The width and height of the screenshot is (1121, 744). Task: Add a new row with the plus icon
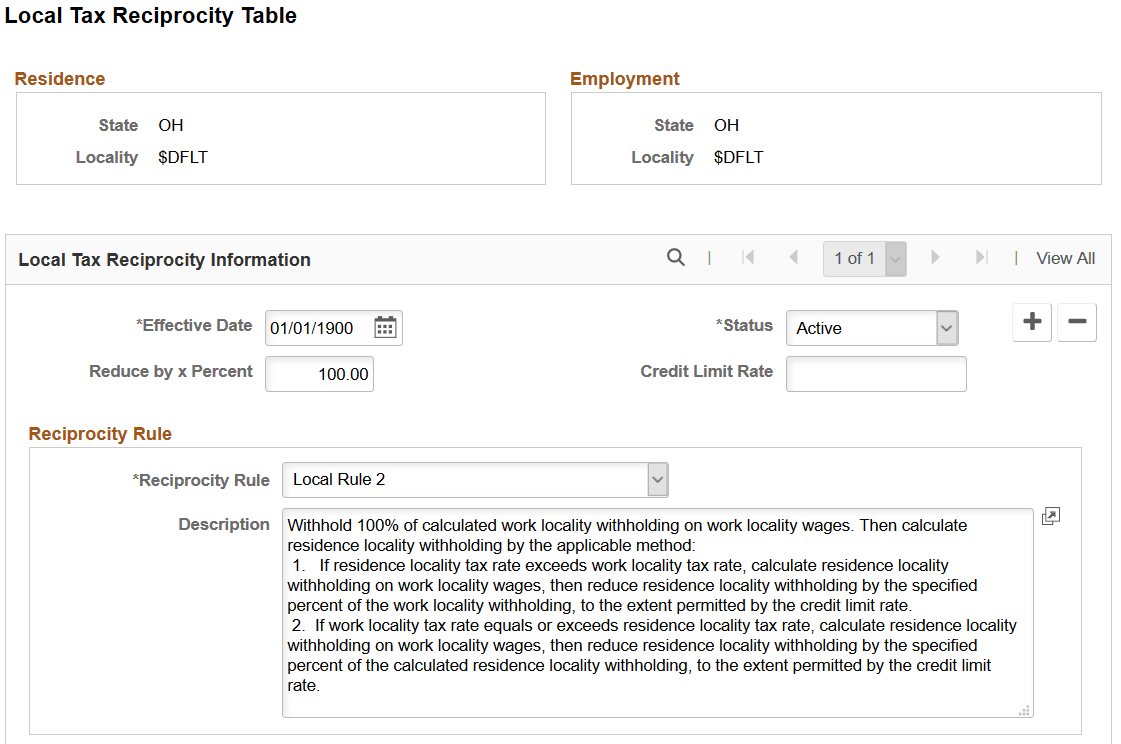tap(1031, 322)
